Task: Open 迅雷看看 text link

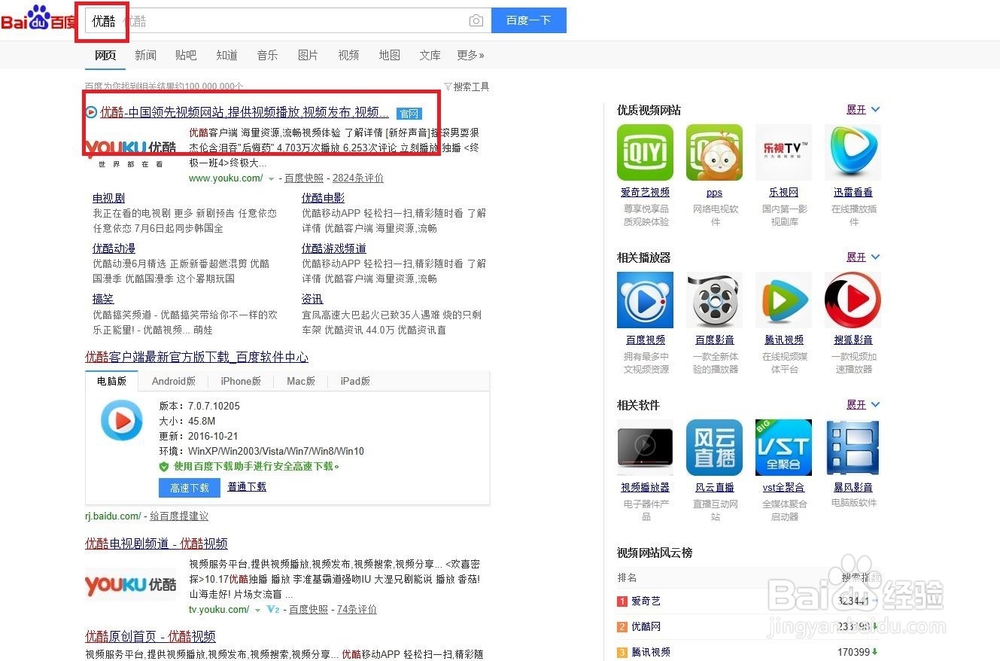Action: click(853, 193)
